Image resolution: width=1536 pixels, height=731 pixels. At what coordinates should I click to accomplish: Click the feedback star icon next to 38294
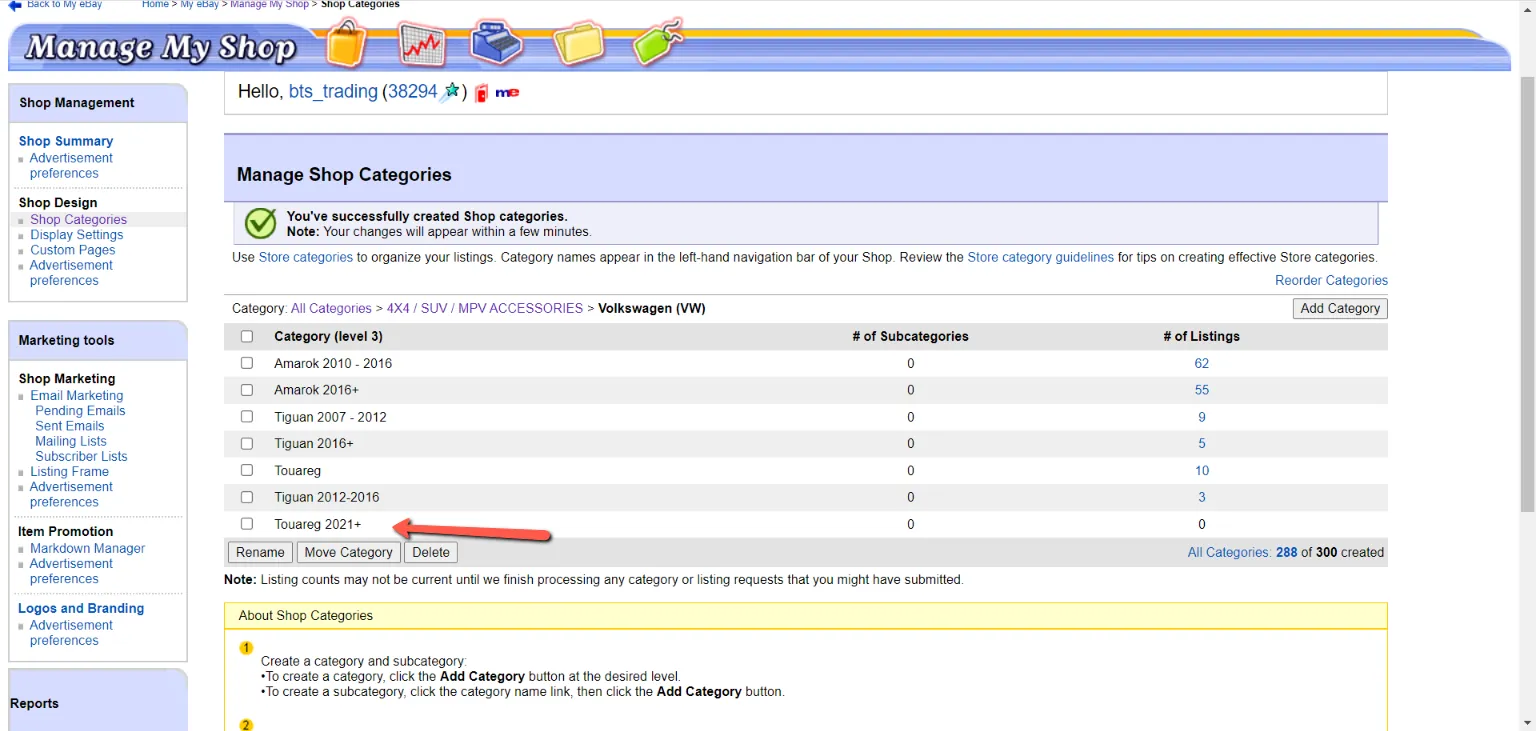point(451,91)
